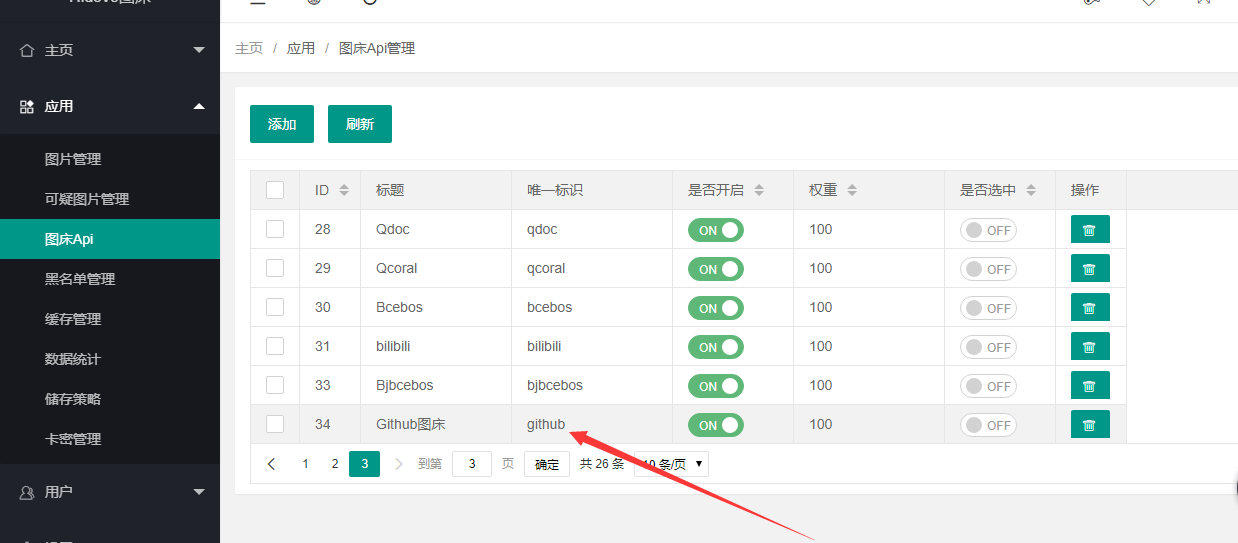Check the checkbox for row ID 30
The image size is (1238, 543).
[x=275, y=307]
